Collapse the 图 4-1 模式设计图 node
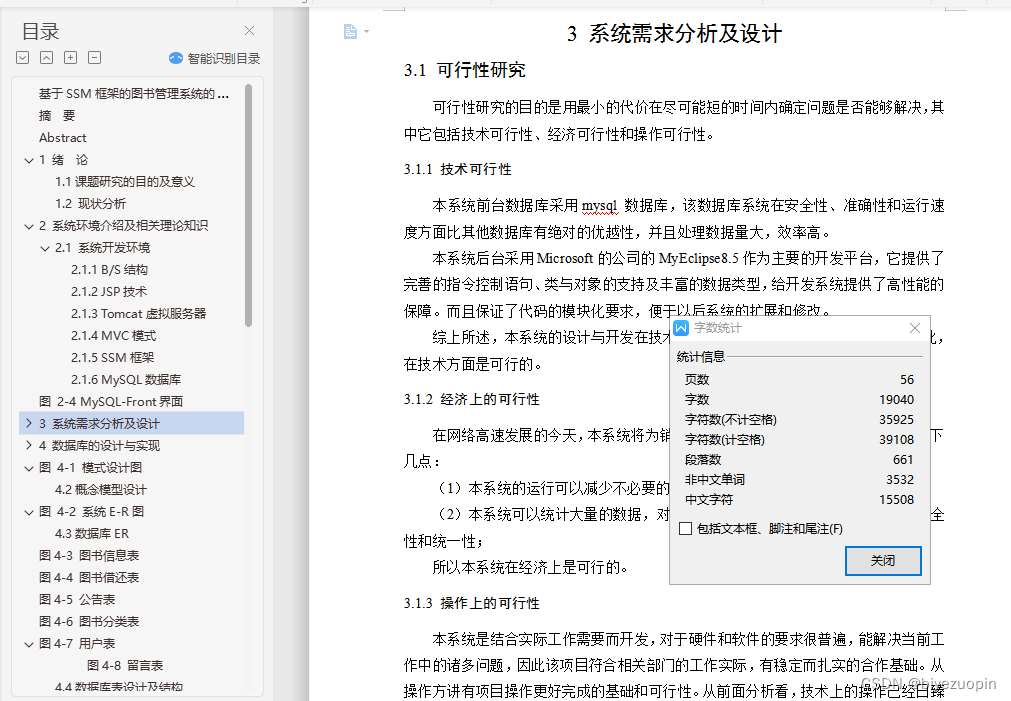 28,468
